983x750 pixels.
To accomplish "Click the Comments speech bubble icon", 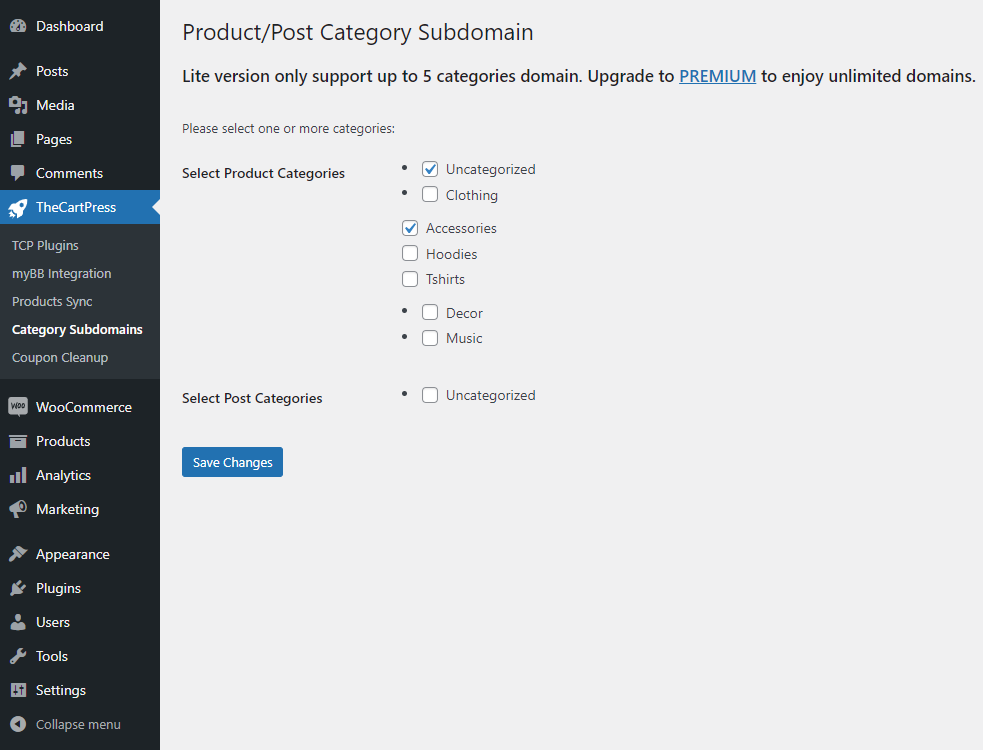I will click(x=18, y=173).
